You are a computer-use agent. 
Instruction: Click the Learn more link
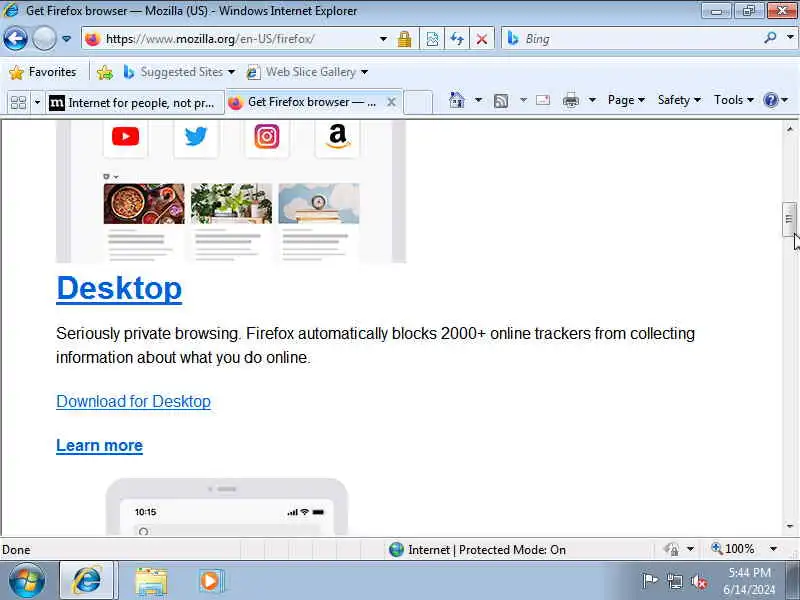point(99,445)
